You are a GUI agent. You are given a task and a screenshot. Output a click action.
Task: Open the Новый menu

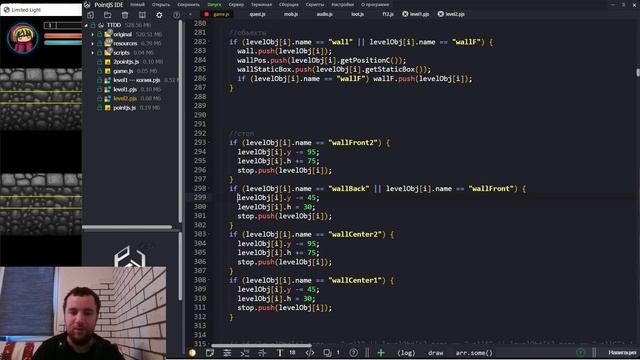pyautogui.click(x=138, y=4)
